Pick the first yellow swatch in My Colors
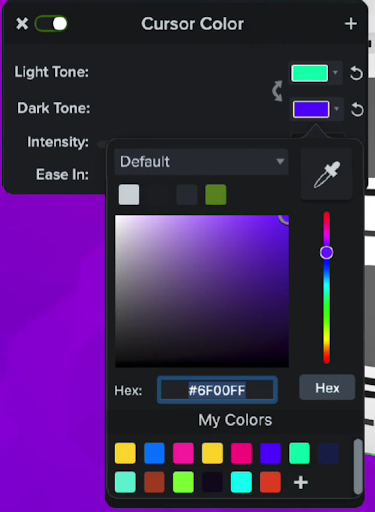The width and height of the screenshot is (375, 512). coord(125,453)
